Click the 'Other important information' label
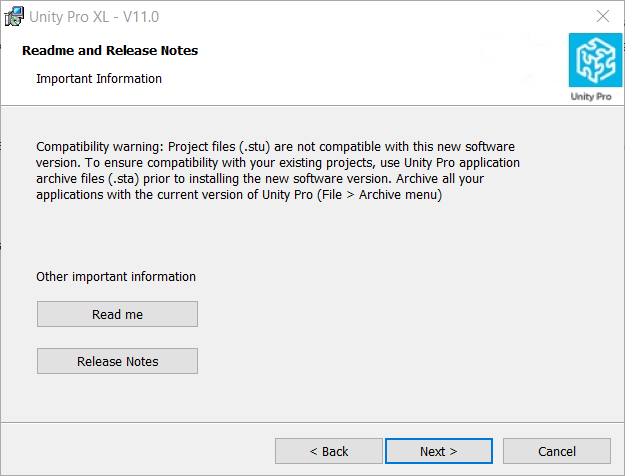This screenshot has width=625, height=476. (116, 277)
